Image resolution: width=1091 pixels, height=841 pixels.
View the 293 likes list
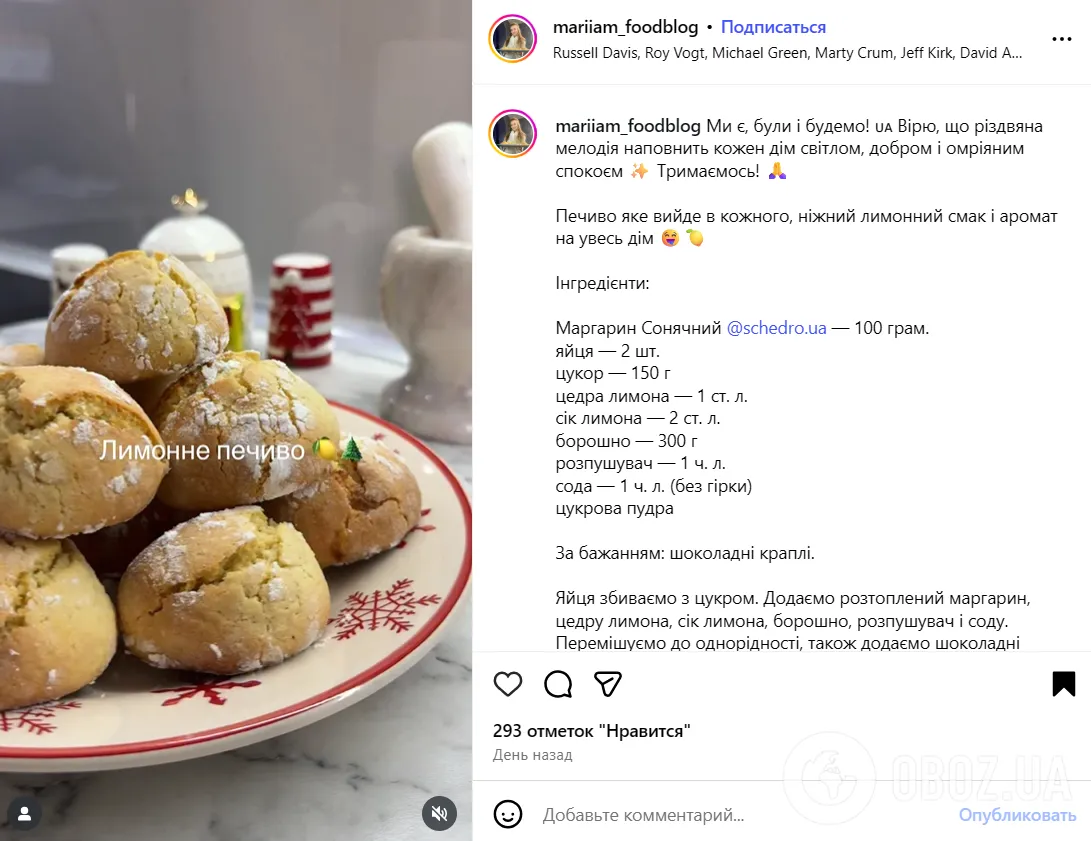click(591, 731)
